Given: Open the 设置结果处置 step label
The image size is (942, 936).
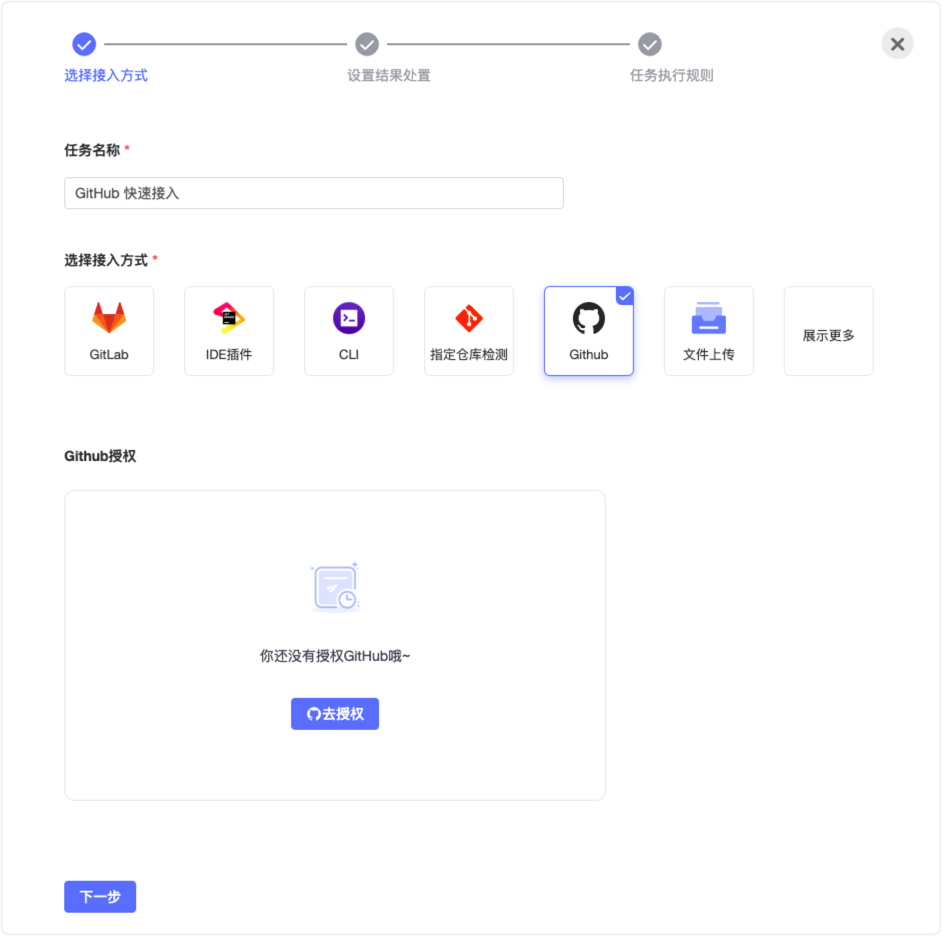Looking at the screenshot, I should 389,76.
